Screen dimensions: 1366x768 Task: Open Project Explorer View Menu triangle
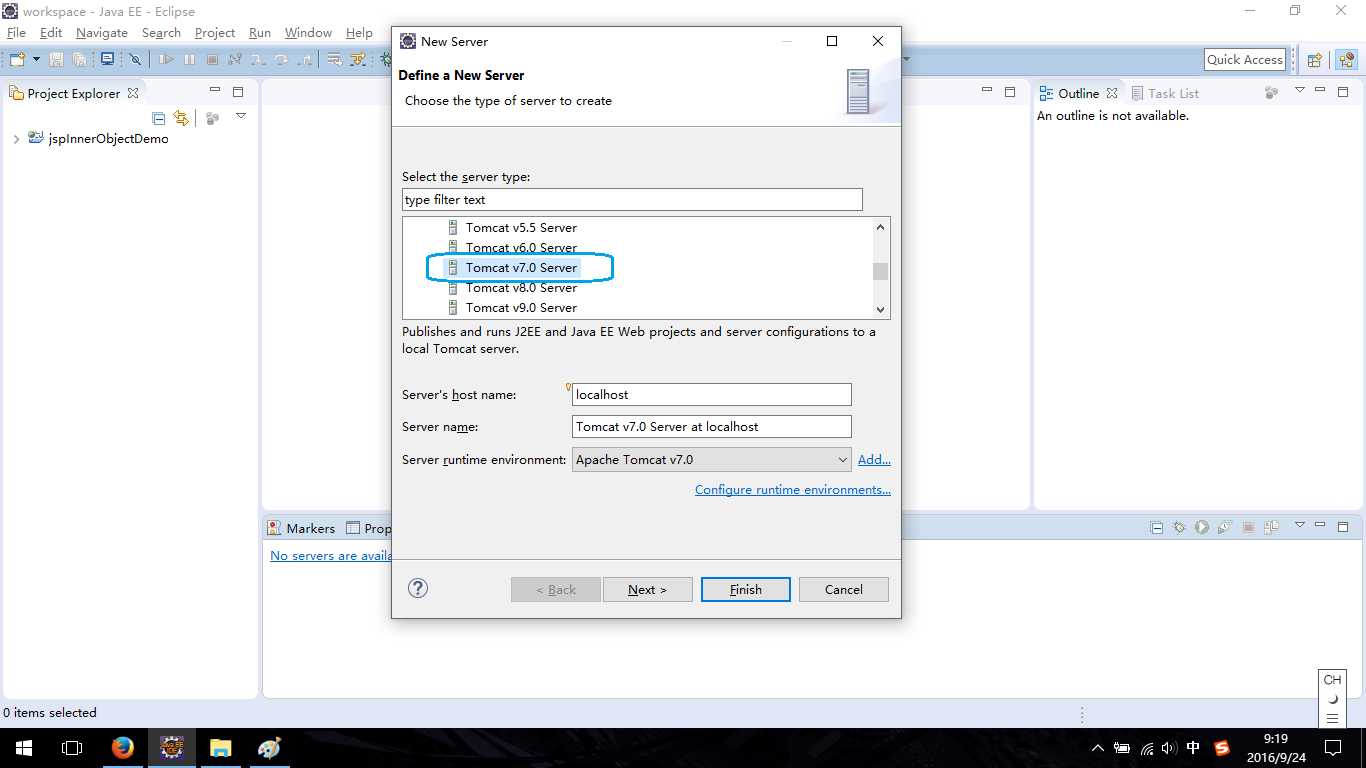(241, 116)
